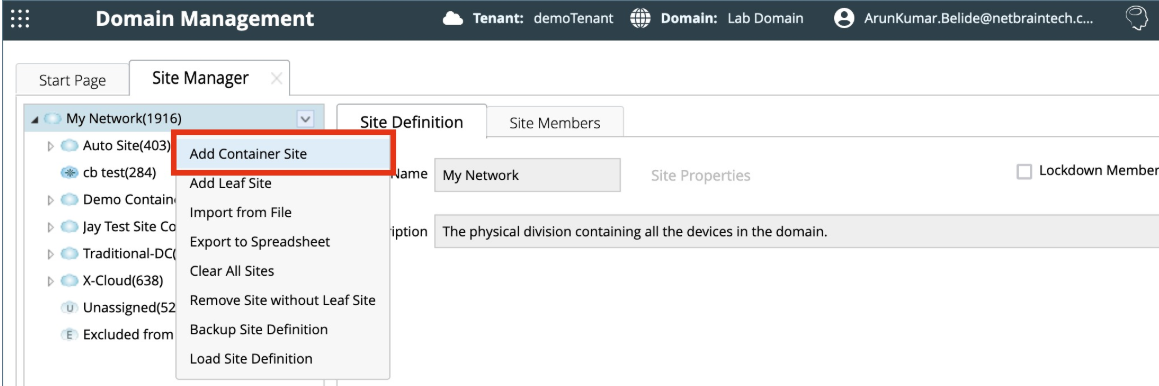Switch to the Site Members tab
The image size is (1159, 386).
coord(554,123)
